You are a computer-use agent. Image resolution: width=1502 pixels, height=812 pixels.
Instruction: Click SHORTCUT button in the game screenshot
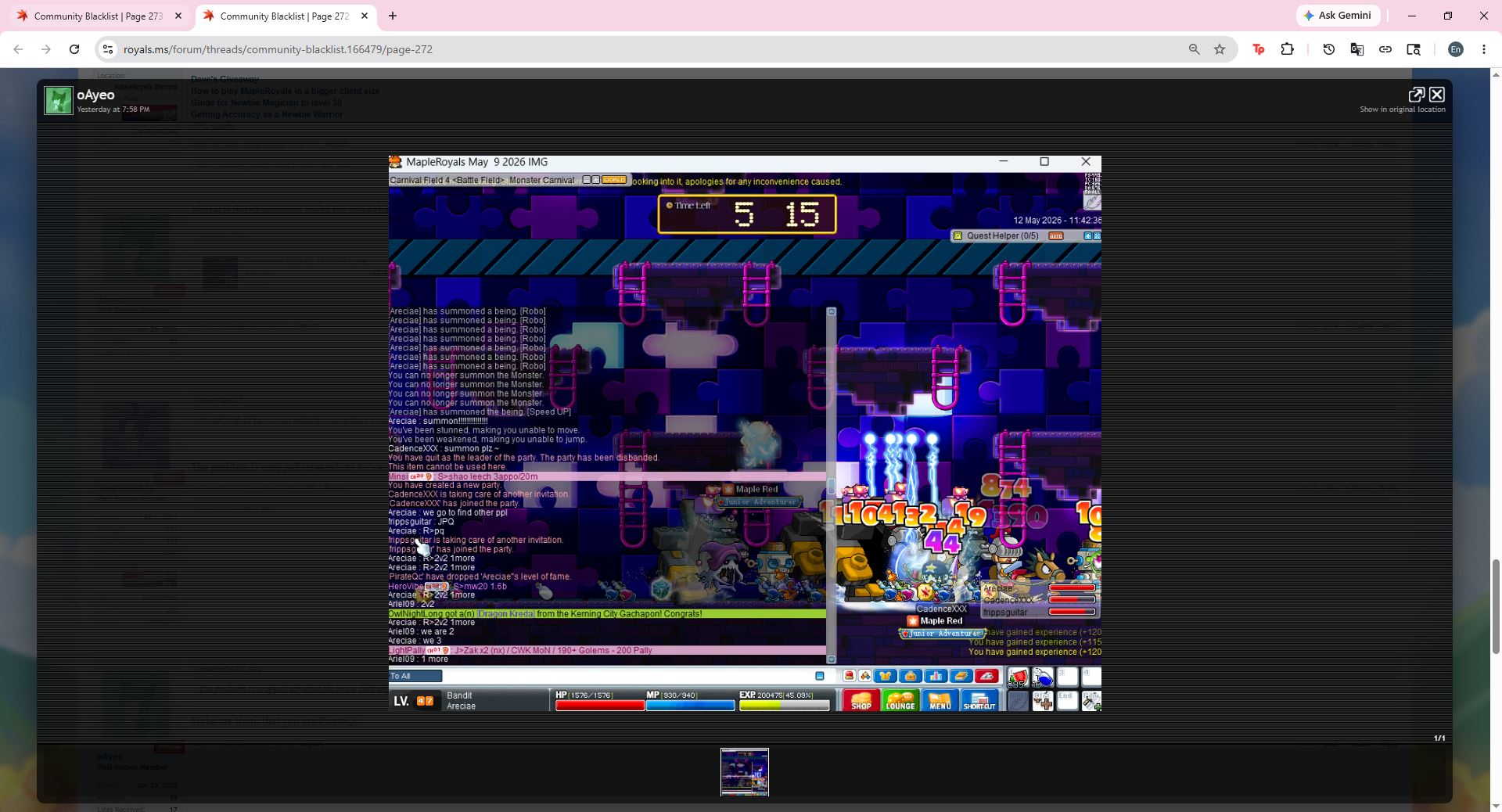[979, 701]
